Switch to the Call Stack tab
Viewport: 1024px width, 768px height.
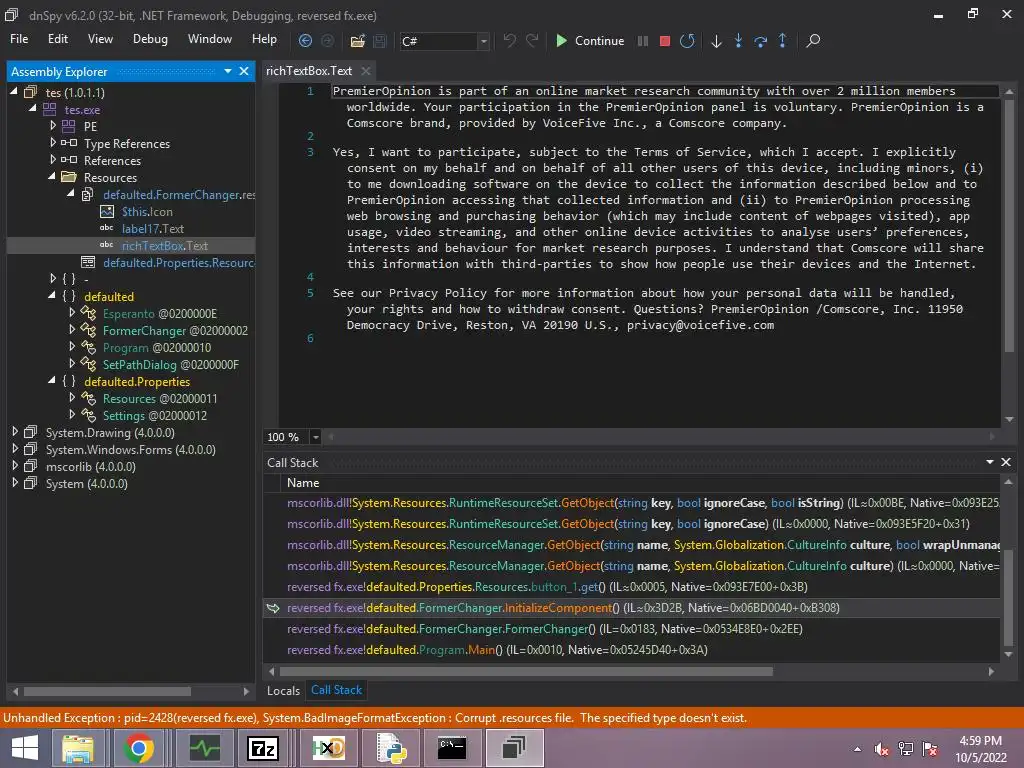pyautogui.click(x=336, y=690)
